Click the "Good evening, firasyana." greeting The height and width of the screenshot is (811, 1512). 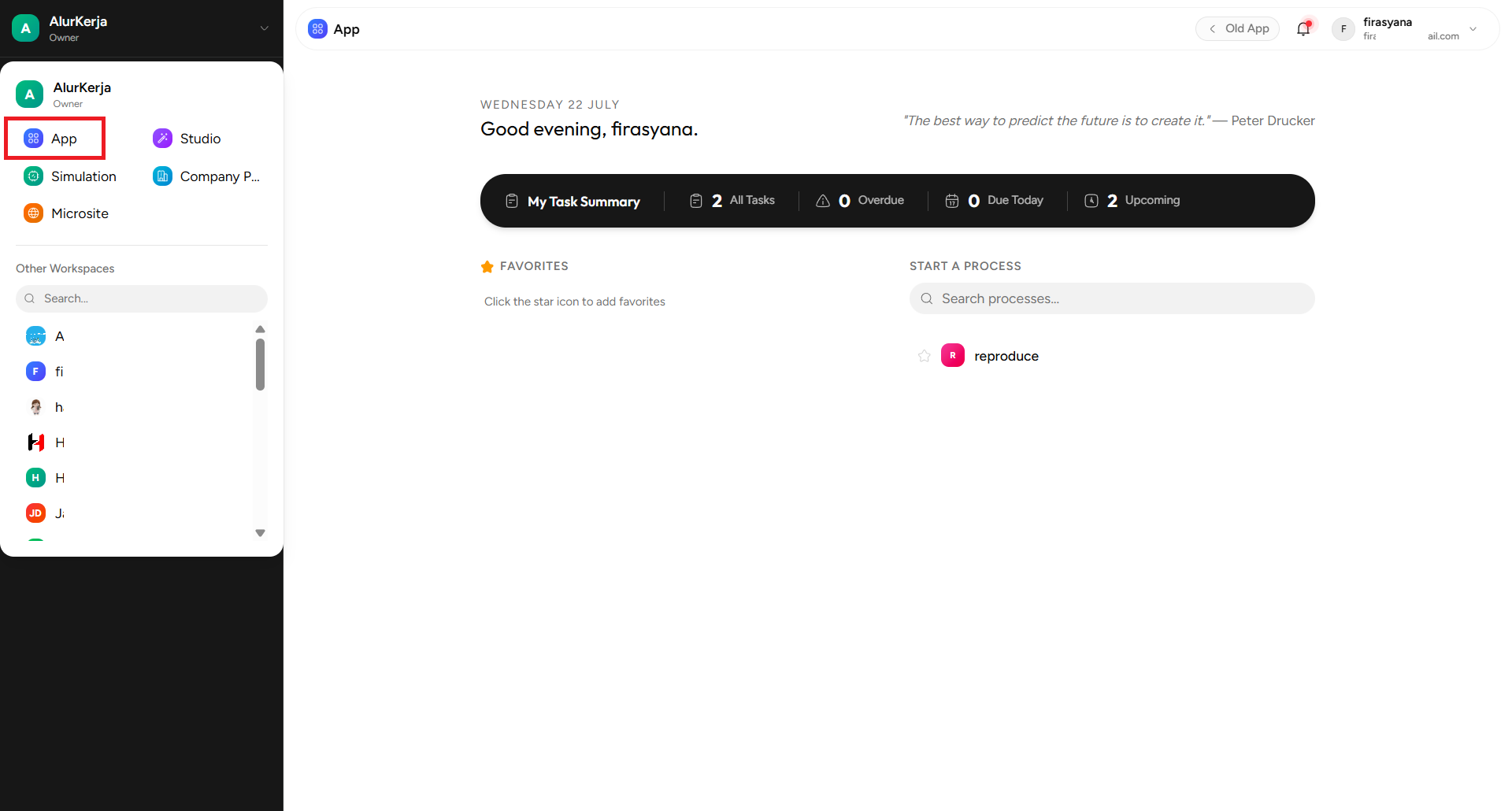click(589, 129)
